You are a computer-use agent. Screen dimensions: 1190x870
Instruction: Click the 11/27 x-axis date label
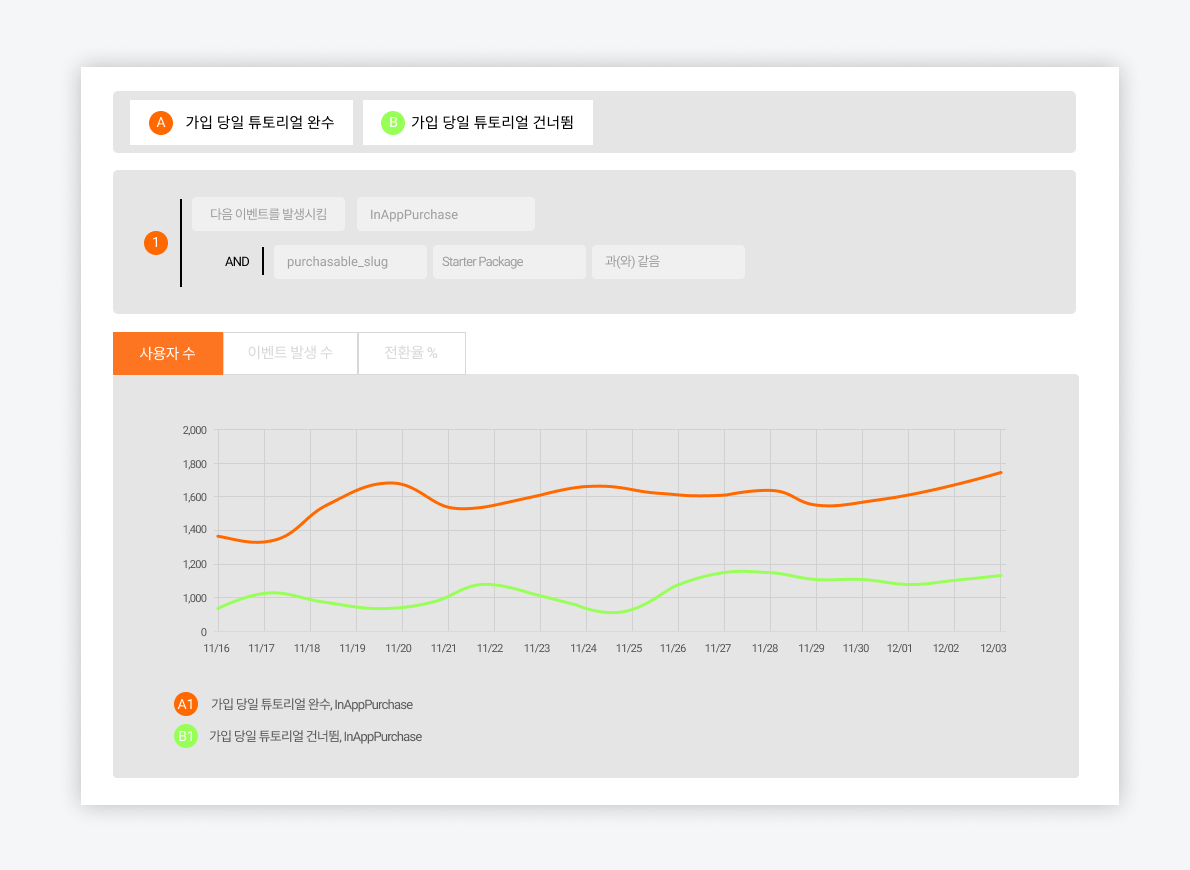tap(718, 648)
